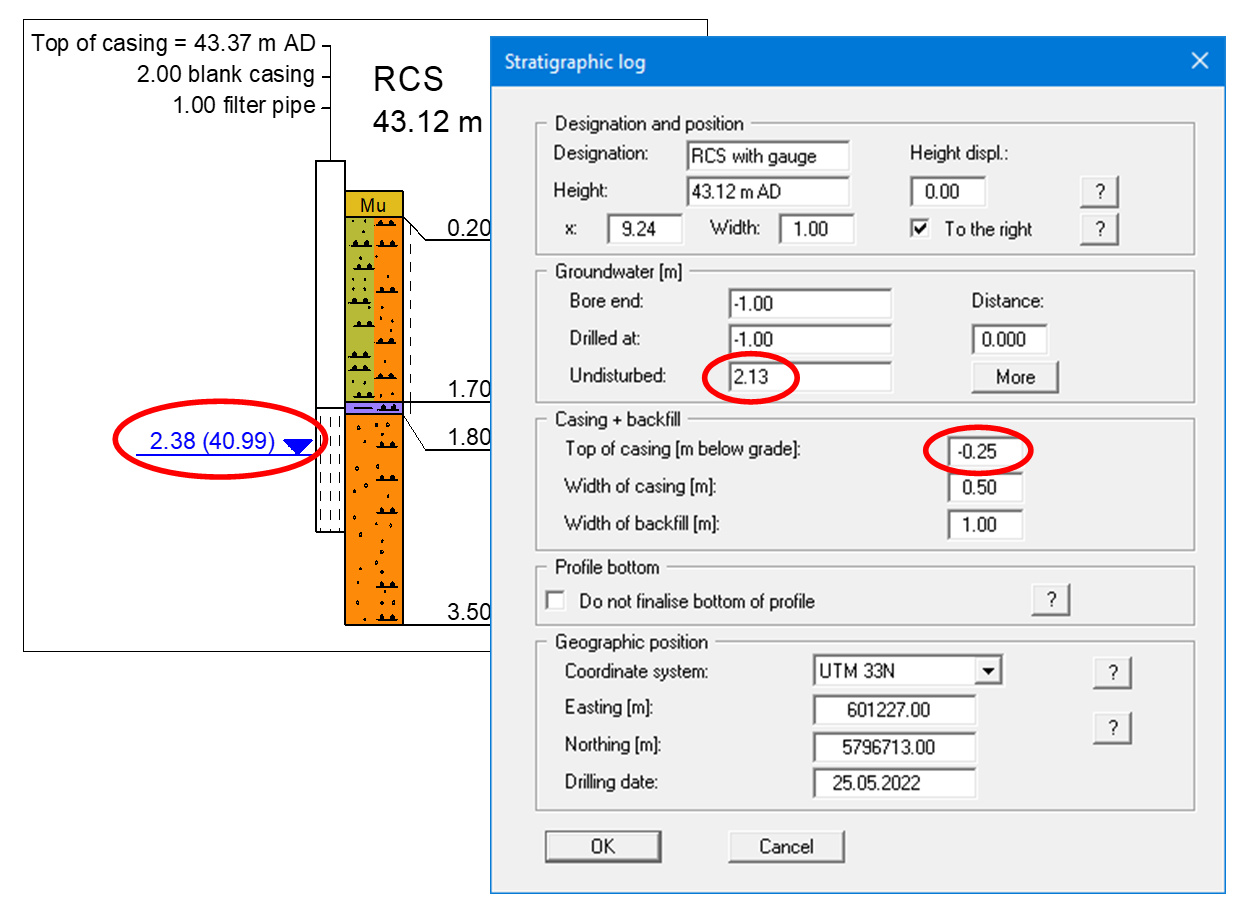Click the Width of backfill field
This screenshot has height=916, width=1257.
[985, 525]
